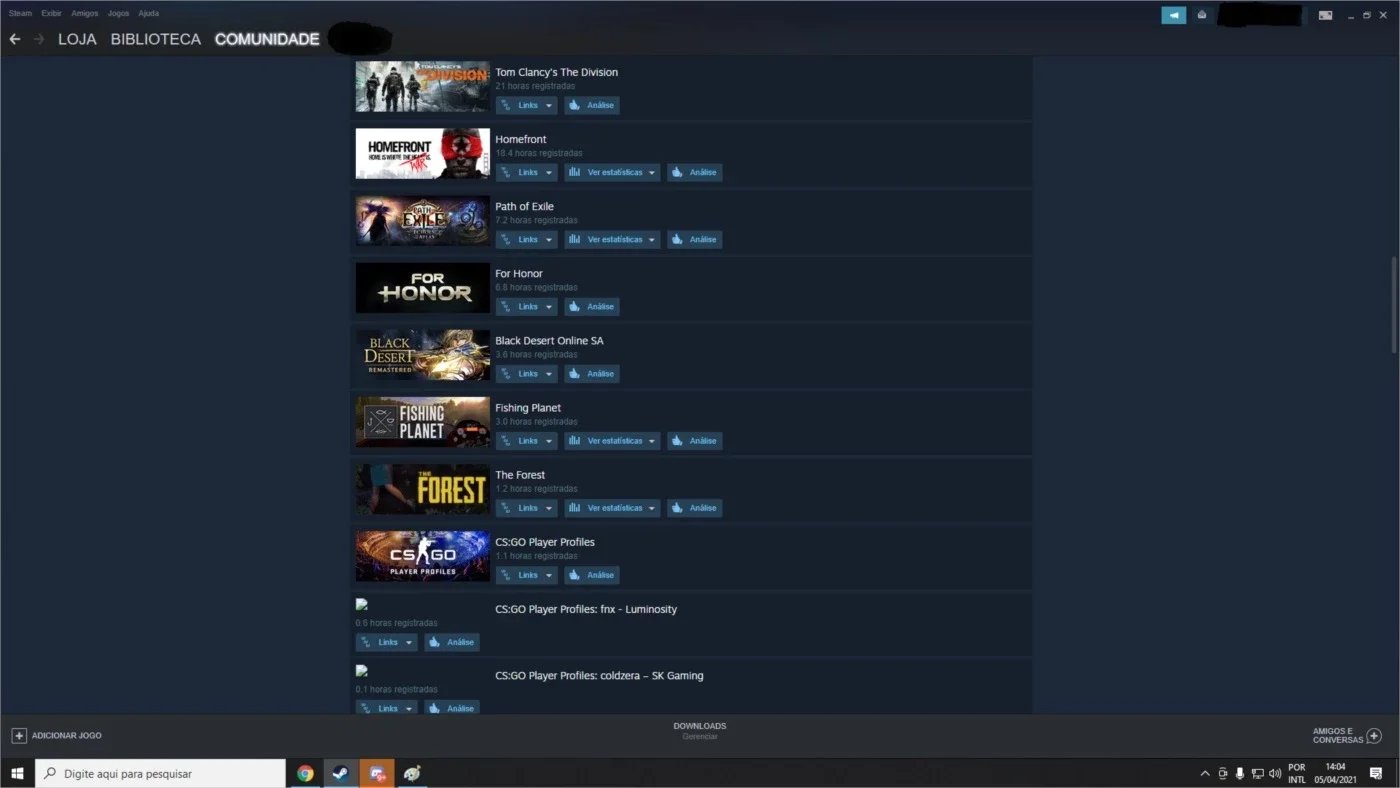Screen dimensions: 1400x788
Task: Open the Windows Start menu
Action: tap(17, 773)
